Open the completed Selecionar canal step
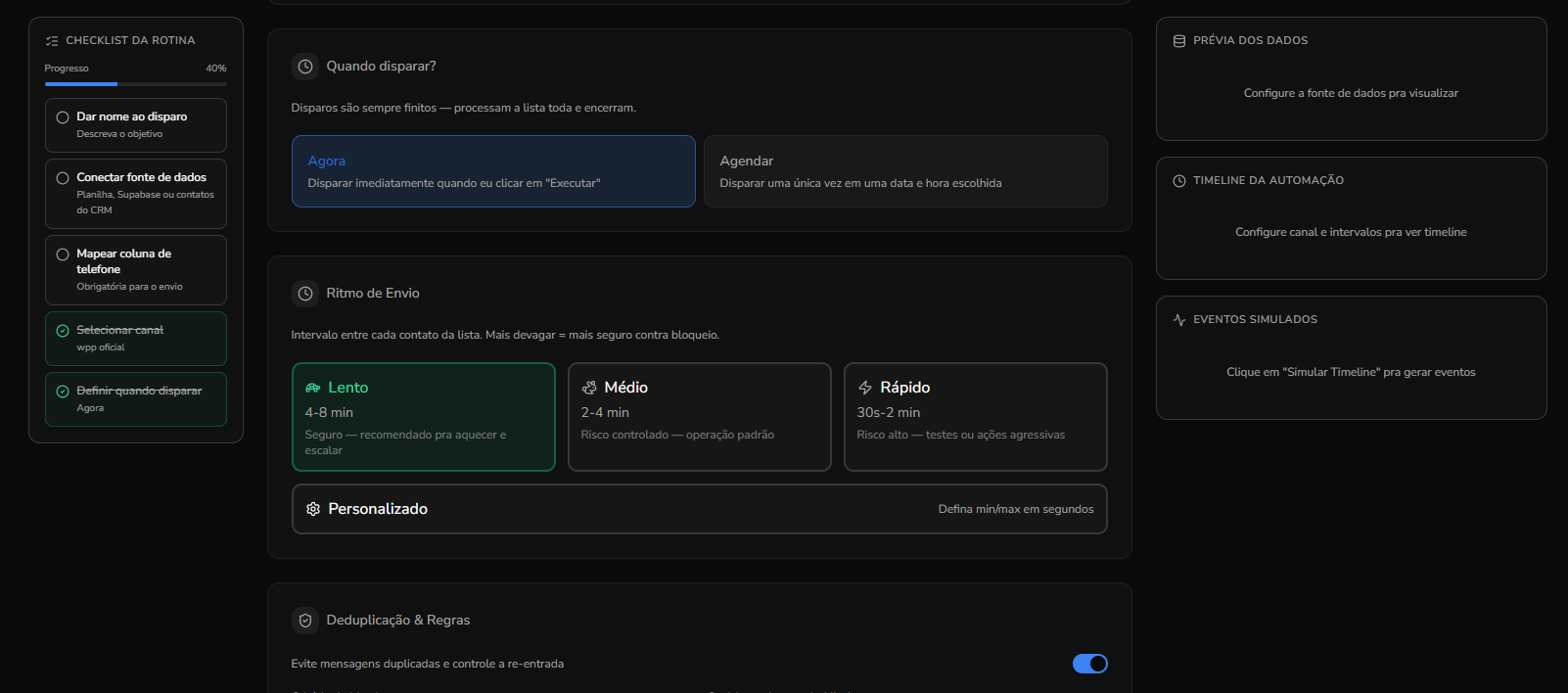 coord(136,339)
